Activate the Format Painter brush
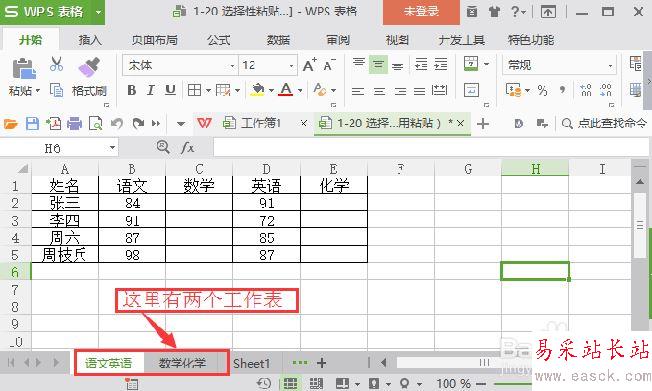652x391 pixels. (x=89, y=67)
